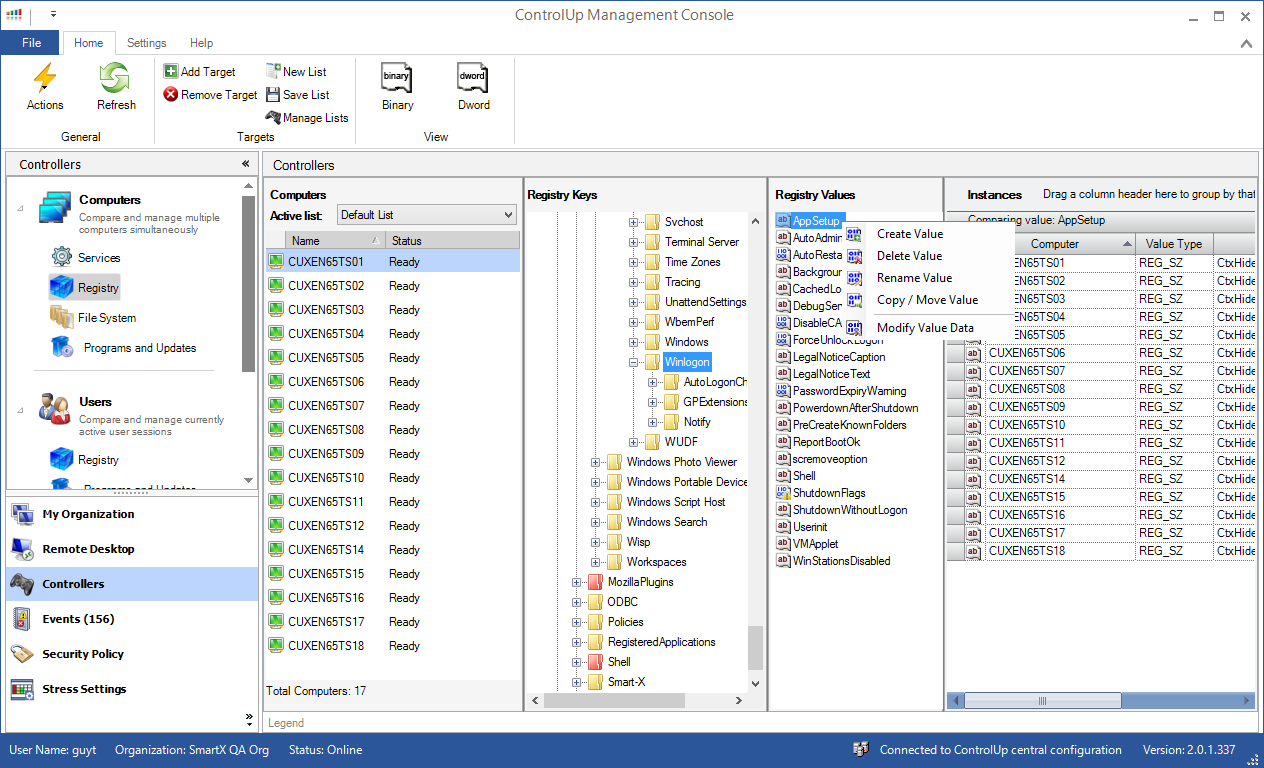
Task: Click the CUXEN65TS05 computer status icon
Action: pyautogui.click(x=276, y=358)
